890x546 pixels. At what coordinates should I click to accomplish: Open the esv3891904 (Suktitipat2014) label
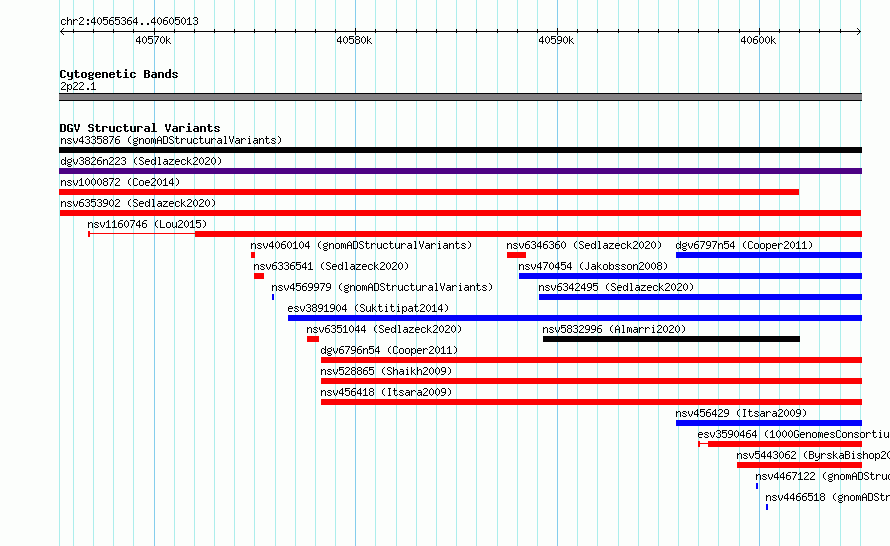[368, 308]
